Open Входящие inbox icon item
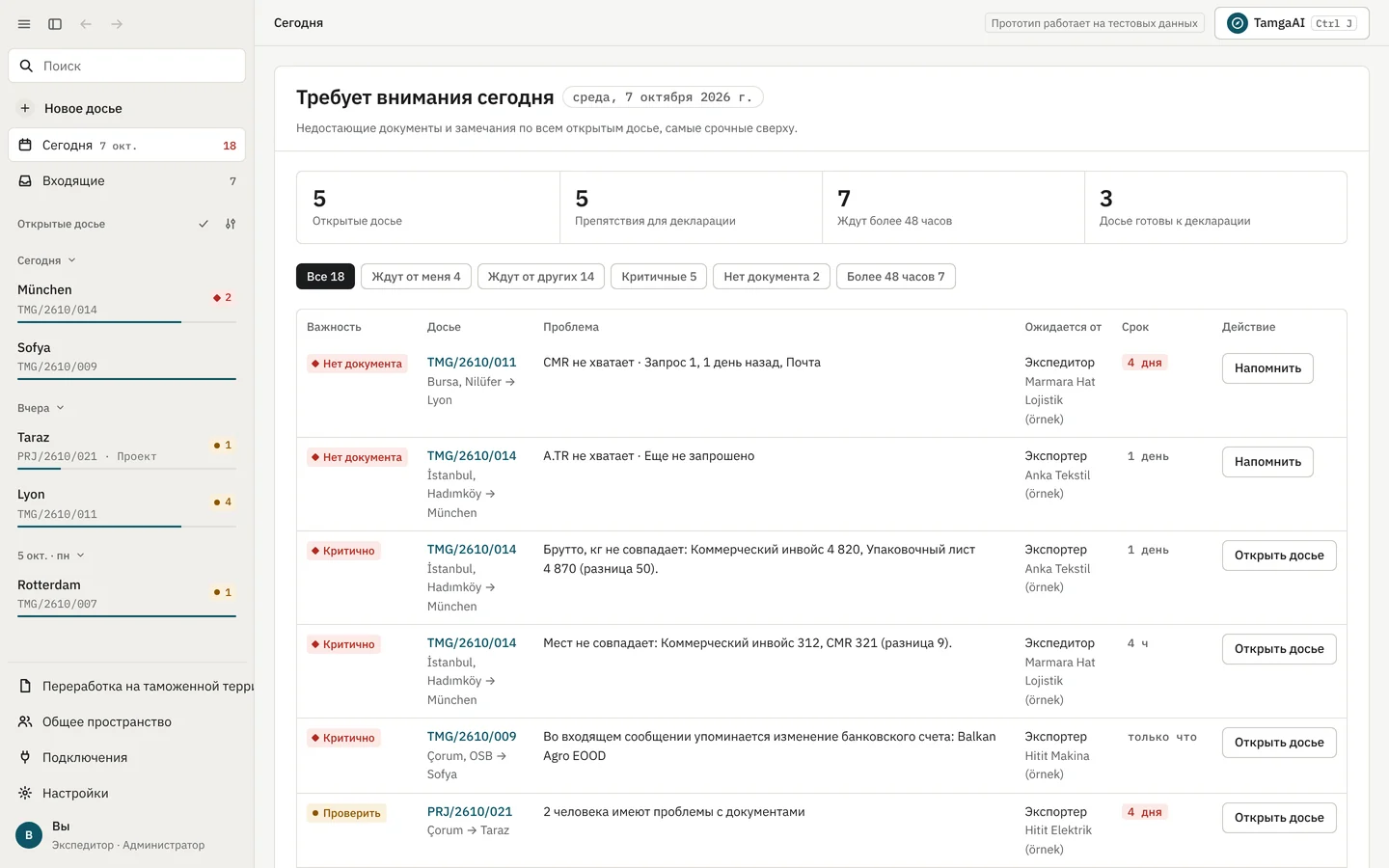 click(x=126, y=180)
